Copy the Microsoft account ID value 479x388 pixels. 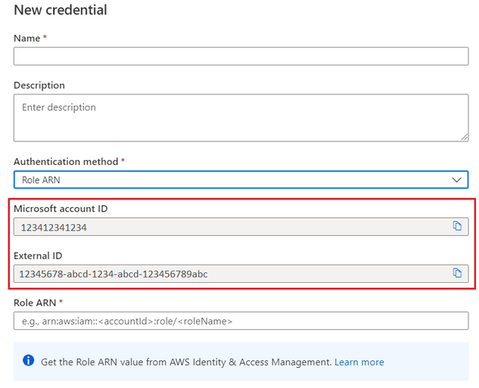point(457,226)
